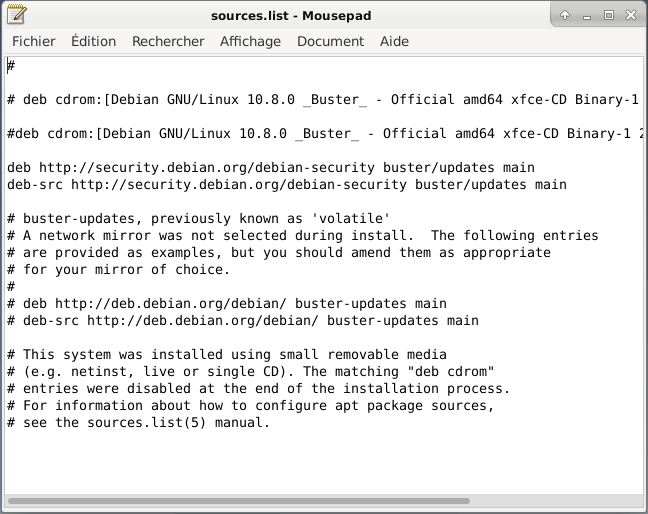This screenshot has width=648, height=514.
Task: Click '# A network mirror was not selected' line
Action: pyautogui.click(x=303, y=236)
